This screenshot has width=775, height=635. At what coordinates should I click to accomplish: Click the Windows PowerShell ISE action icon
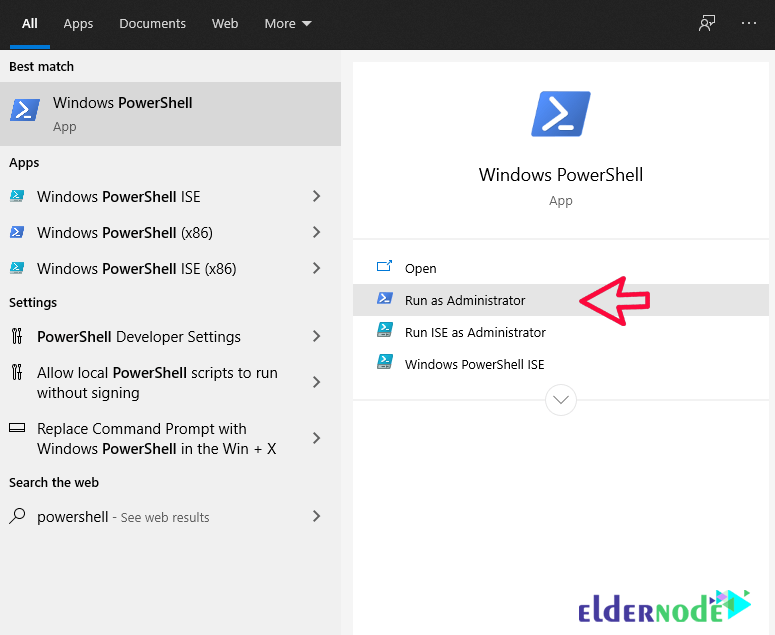pyautogui.click(x=385, y=362)
